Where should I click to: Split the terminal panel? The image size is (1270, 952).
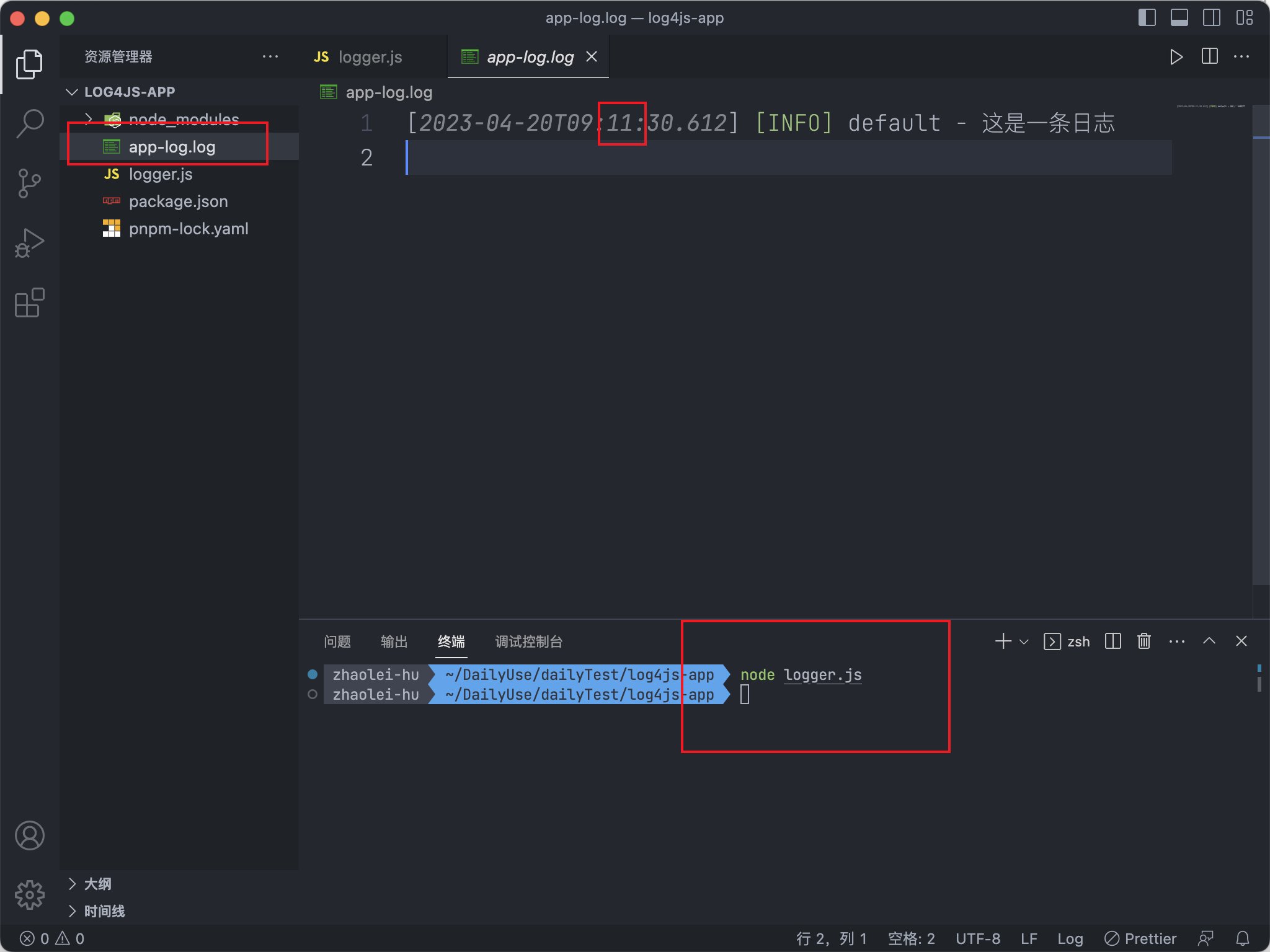(1113, 641)
